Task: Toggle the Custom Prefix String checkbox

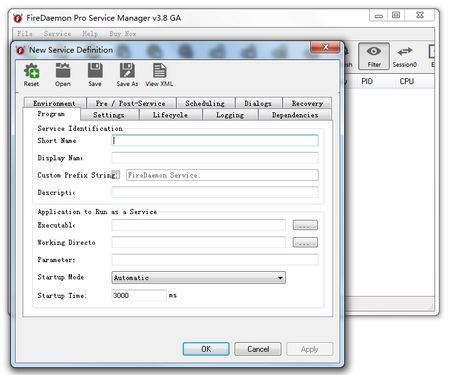Action: point(116,175)
